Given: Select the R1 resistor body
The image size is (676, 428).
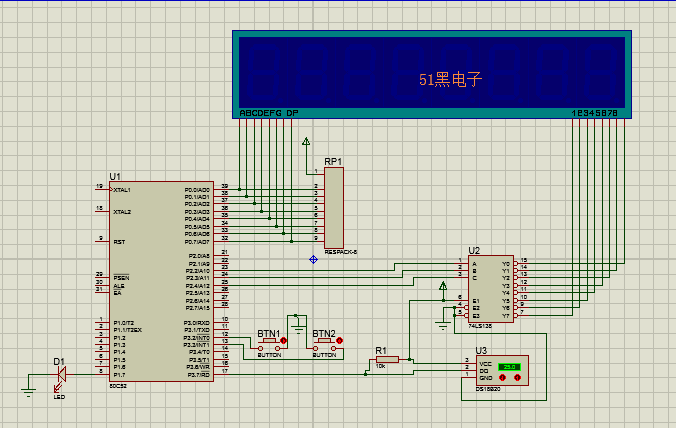Looking at the screenshot, I should point(387,359).
